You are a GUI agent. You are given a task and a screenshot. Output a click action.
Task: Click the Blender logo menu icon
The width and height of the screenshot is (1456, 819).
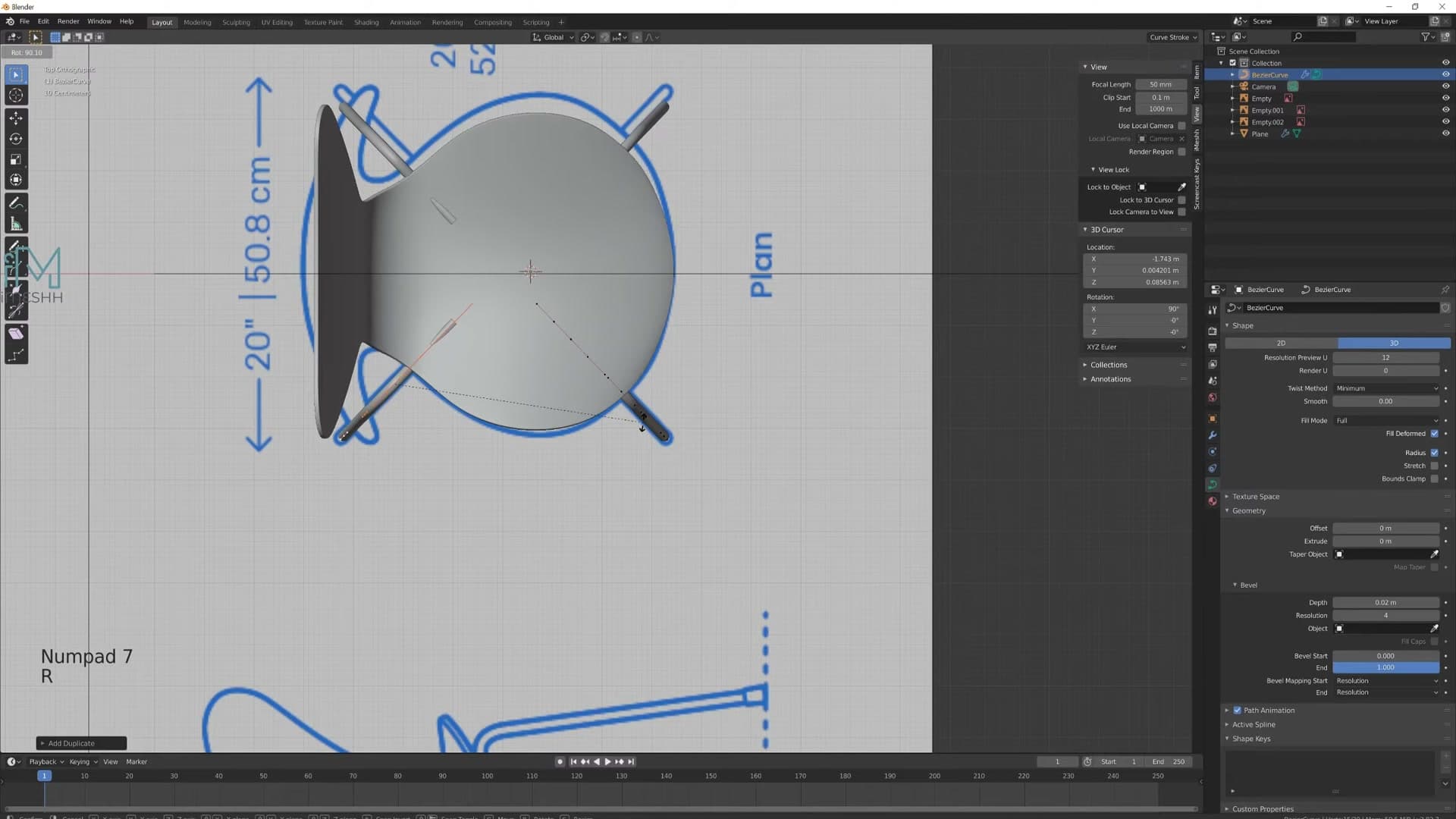(x=10, y=22)
